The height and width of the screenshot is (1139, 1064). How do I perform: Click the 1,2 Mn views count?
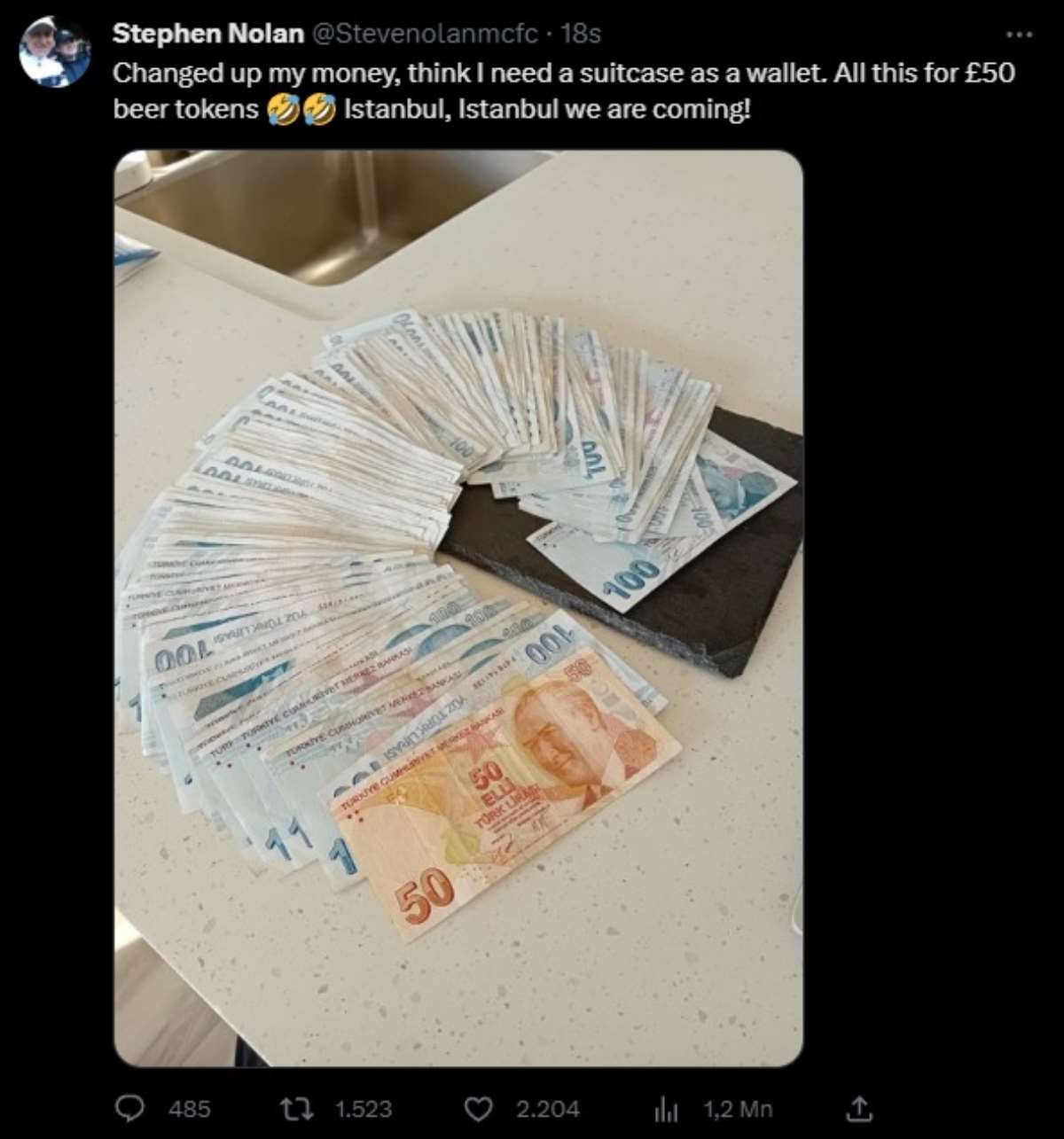738,1109
